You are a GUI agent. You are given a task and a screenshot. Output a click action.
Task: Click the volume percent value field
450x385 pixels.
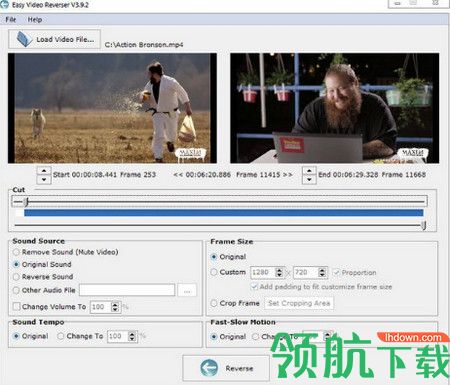100,307
